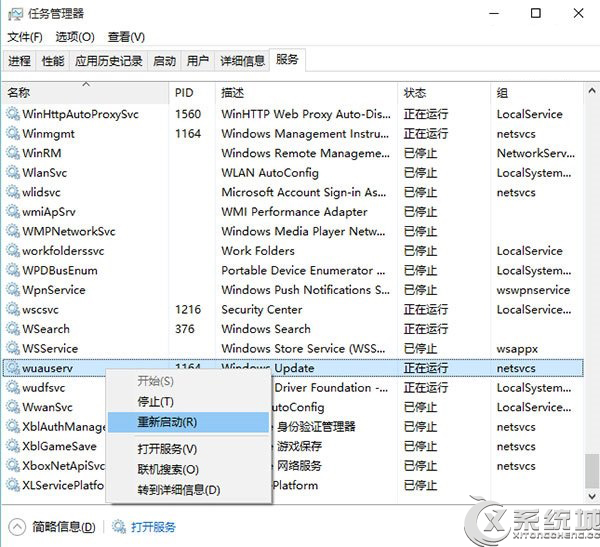Sort by the 状态 column header
Image resolution: width=600 pixels, height=547 pixels.
pyautogui.click(x=444, y=93)
